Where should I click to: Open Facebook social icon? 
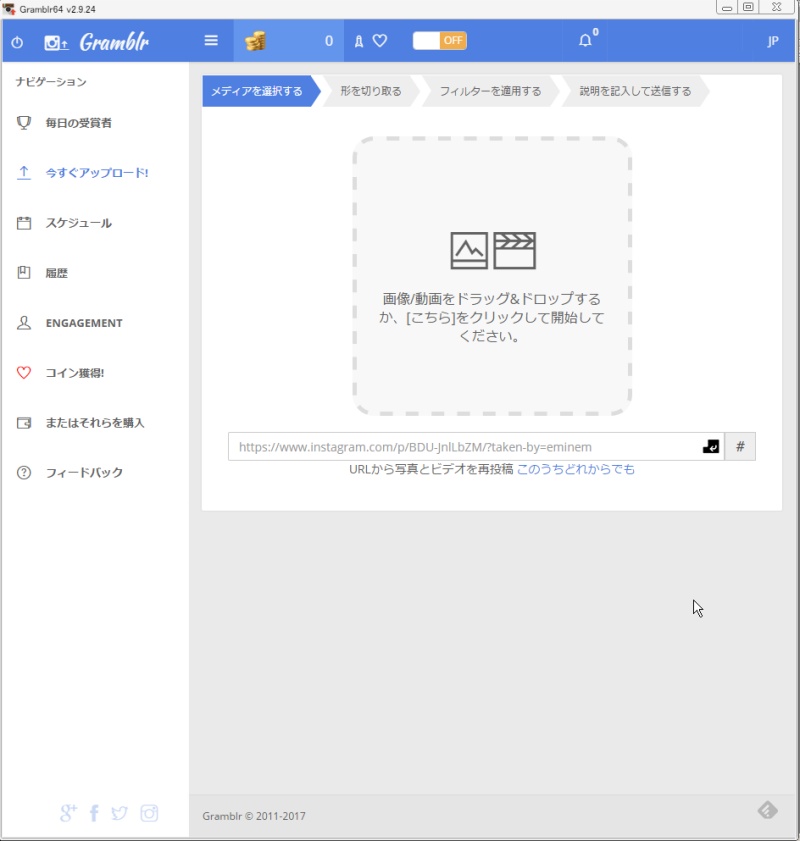pos(94,813)
